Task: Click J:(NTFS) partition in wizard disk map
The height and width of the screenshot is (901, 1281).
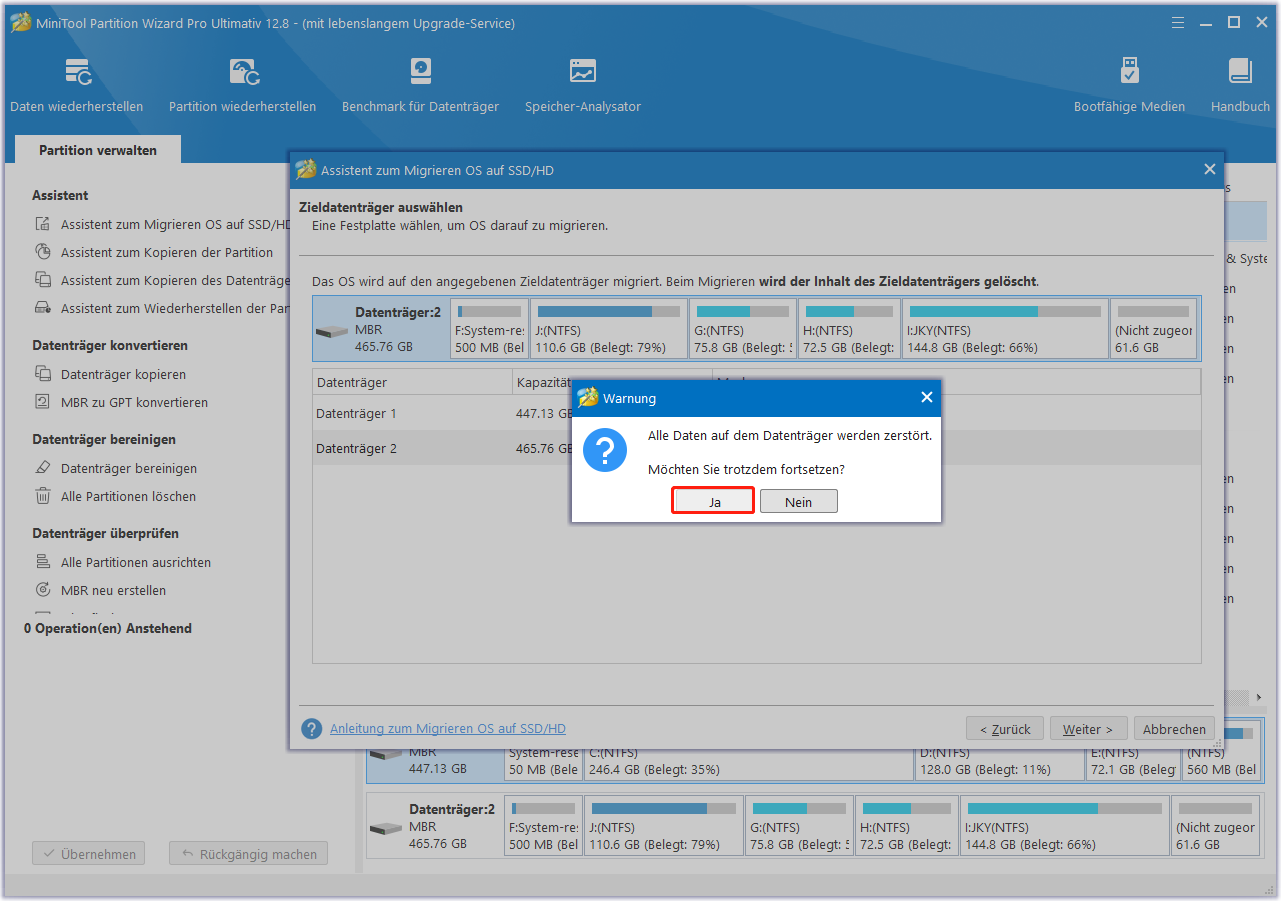Action: pyautogui.click(x=609, y=329)
